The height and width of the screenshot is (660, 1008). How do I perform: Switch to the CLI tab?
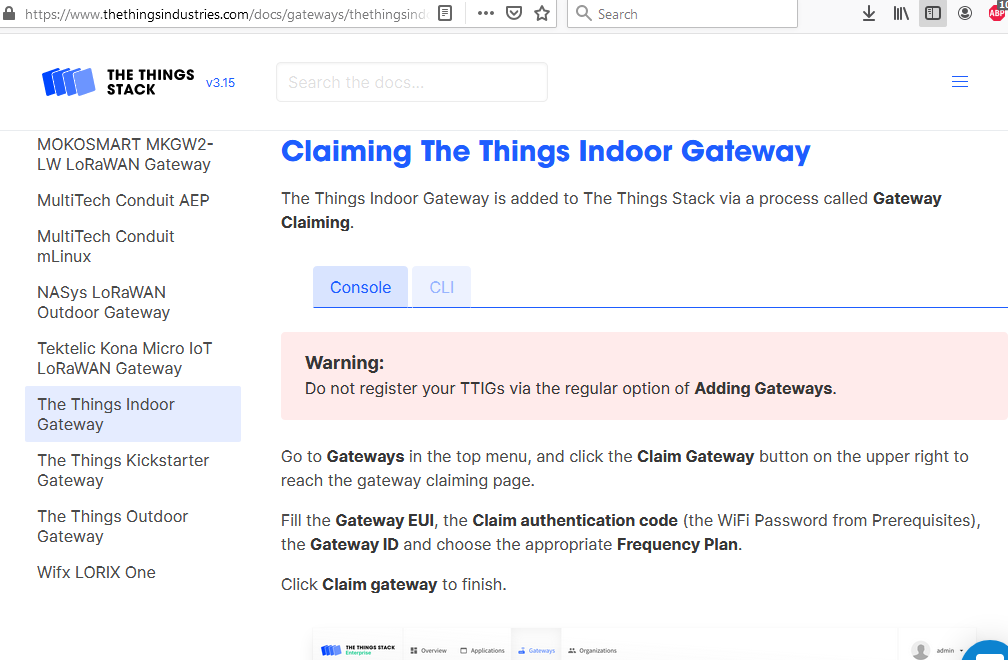click(442, 287)
